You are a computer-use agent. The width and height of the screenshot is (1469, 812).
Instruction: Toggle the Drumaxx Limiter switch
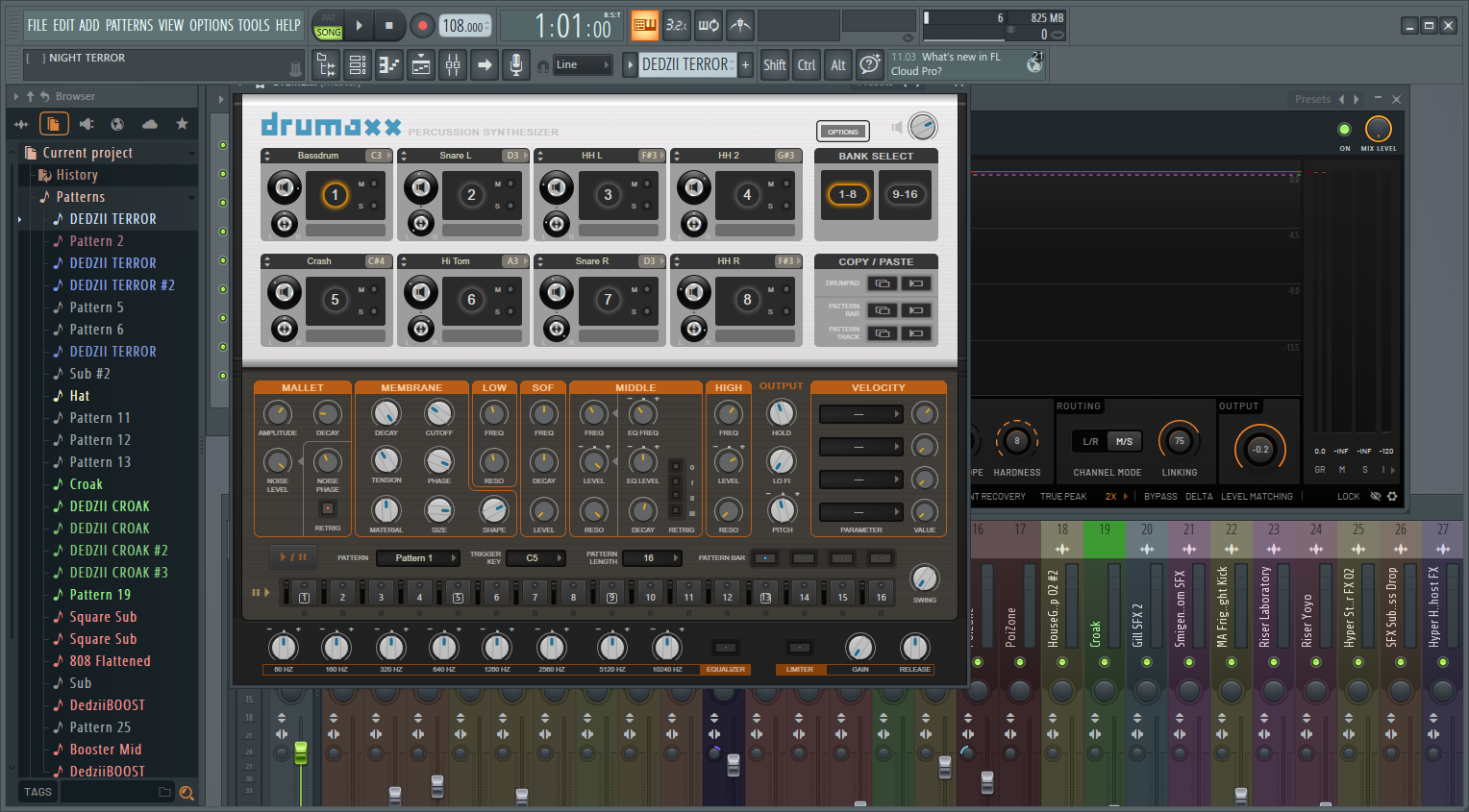(799, 649)
